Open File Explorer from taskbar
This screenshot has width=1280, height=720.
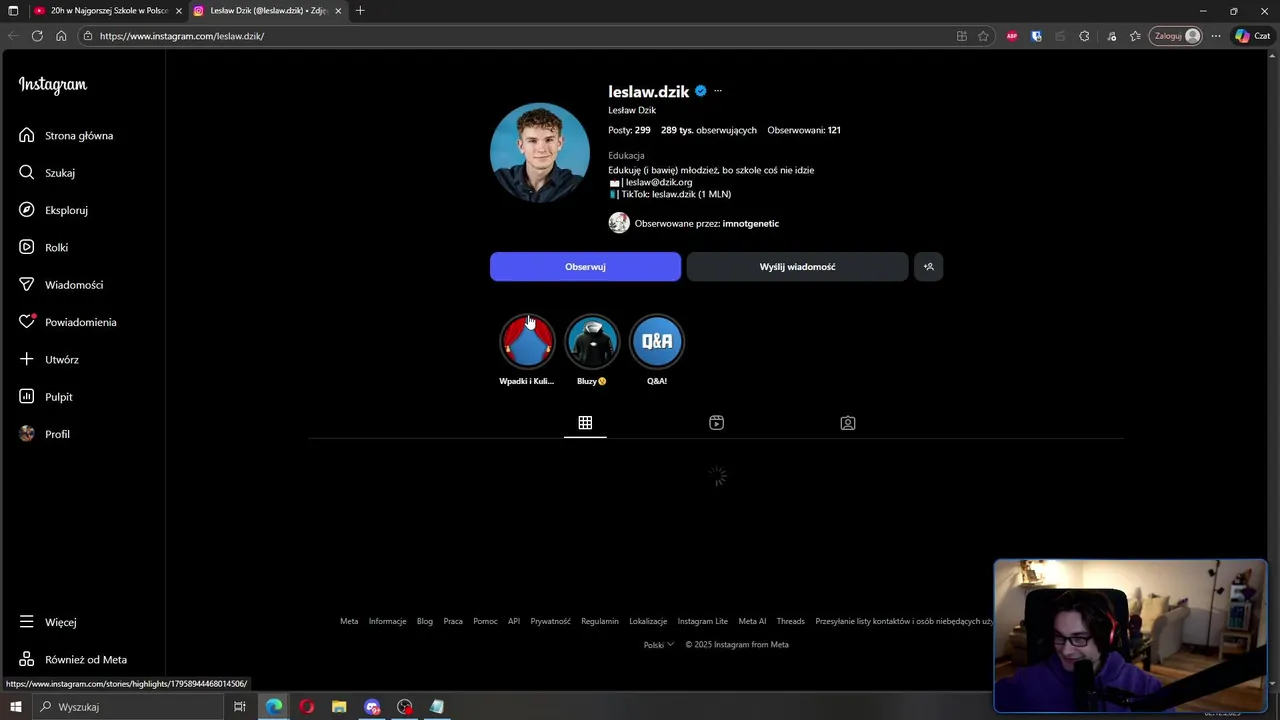339,707
